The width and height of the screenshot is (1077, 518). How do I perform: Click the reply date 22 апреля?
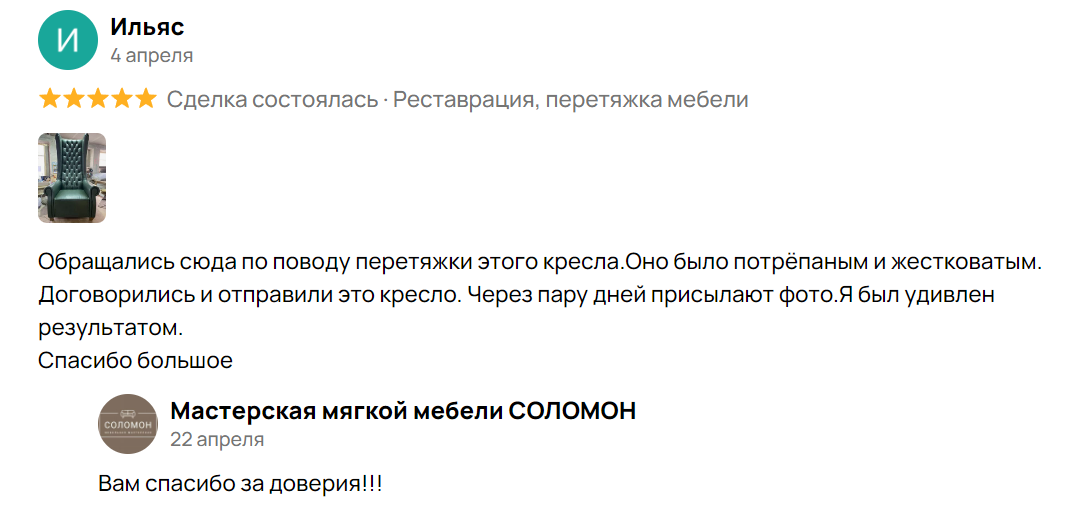pyautogui.click(x=217, y=440)
